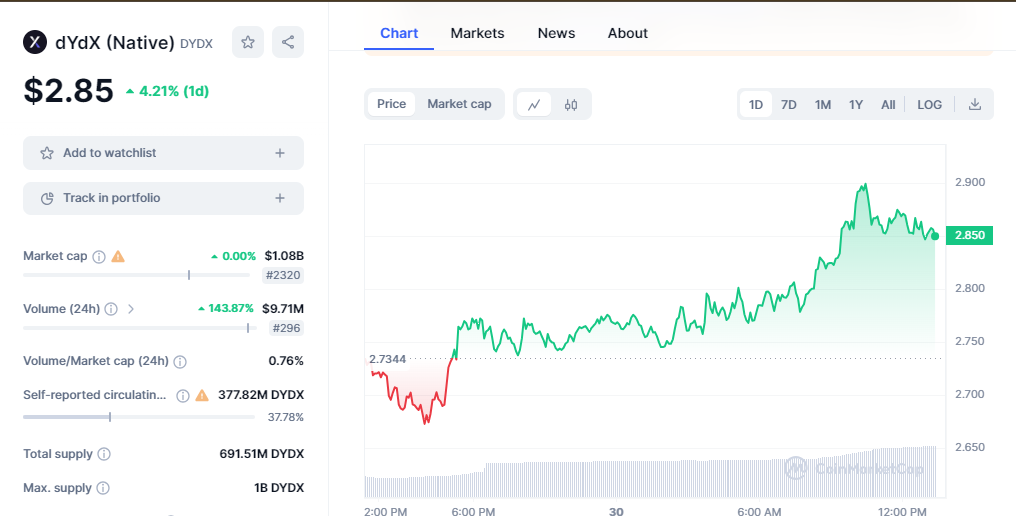Viewport: 1016px width, 516px height.
Task: Click star icon in Add to watchlist
Action: (x=47, y=153)
